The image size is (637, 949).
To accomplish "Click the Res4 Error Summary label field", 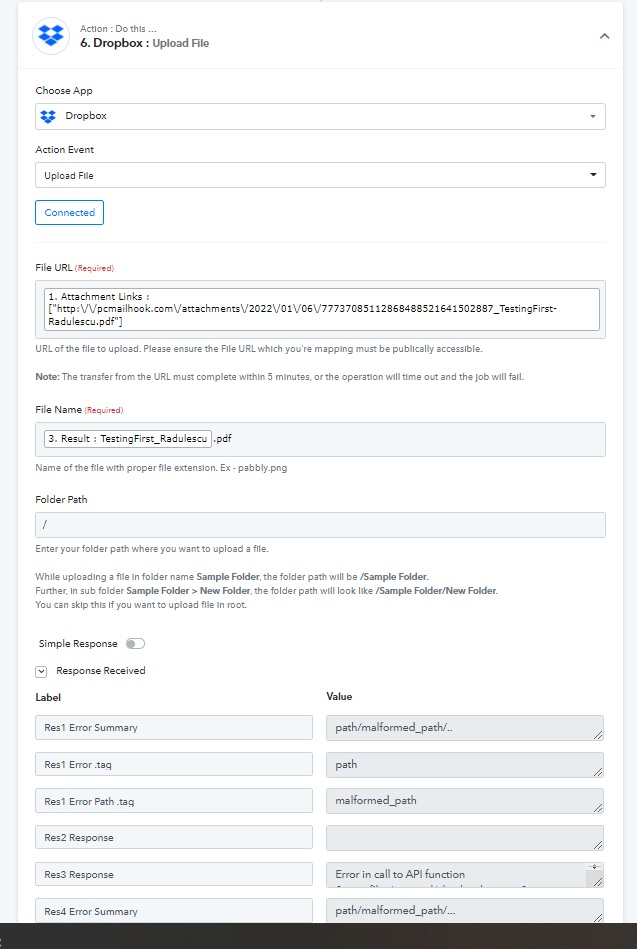I will pos(174,911).
